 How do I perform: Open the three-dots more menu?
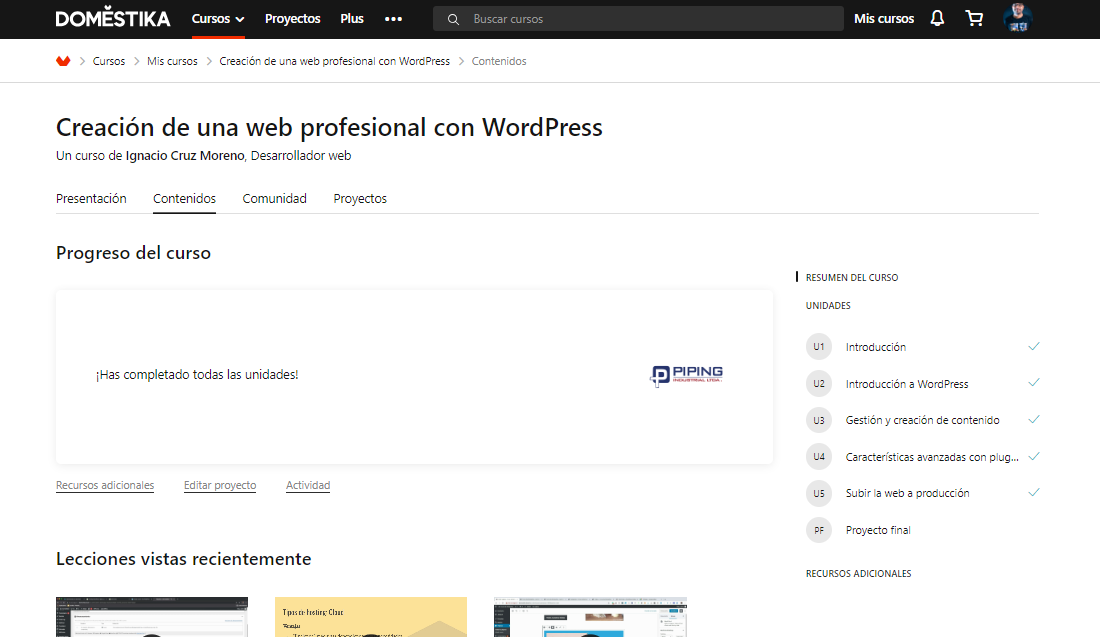[x=394, y=19]
